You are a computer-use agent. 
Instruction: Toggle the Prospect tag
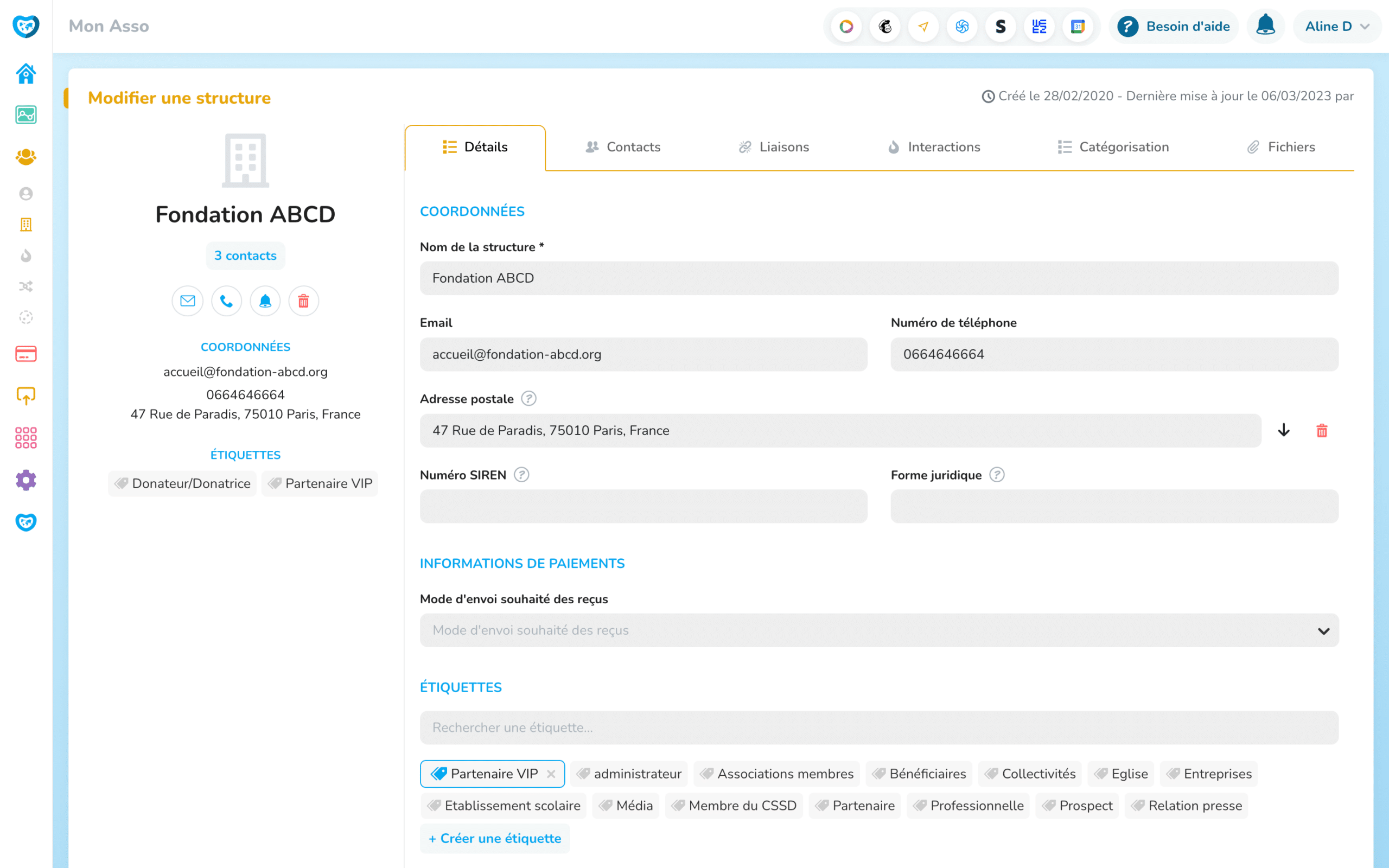1078,806
